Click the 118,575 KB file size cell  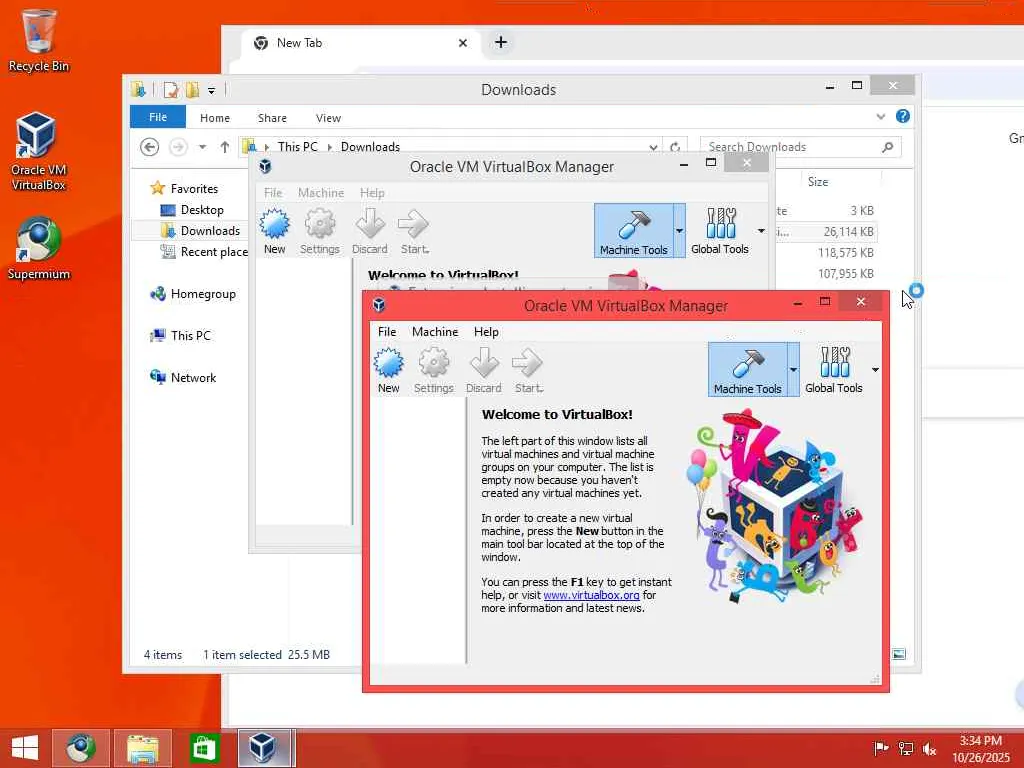coord(846,252)
